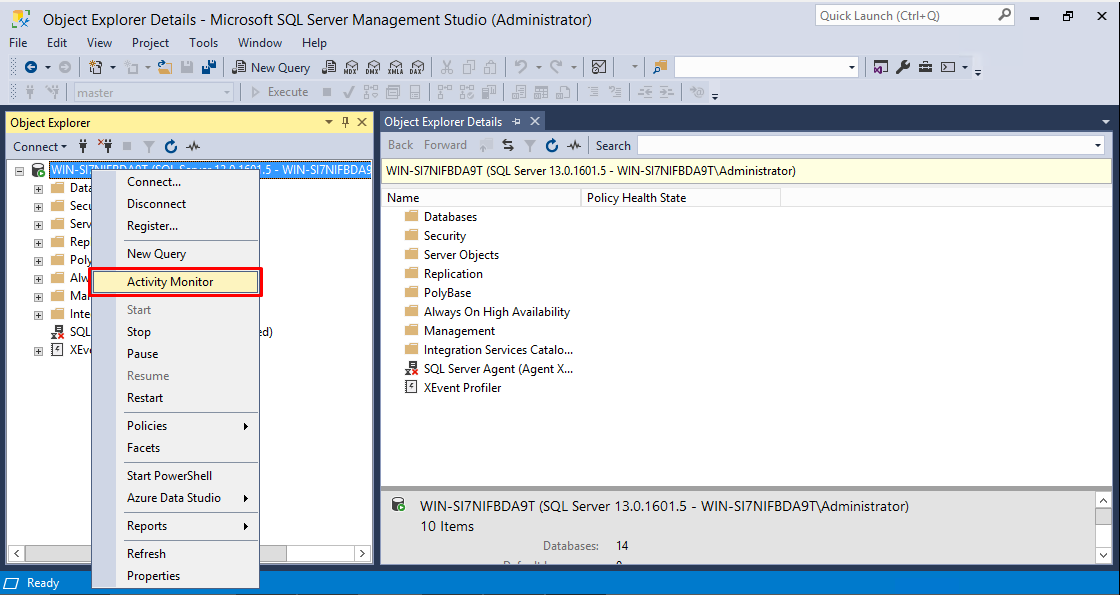Refresh the Object Explorer tree

[170, 146]
